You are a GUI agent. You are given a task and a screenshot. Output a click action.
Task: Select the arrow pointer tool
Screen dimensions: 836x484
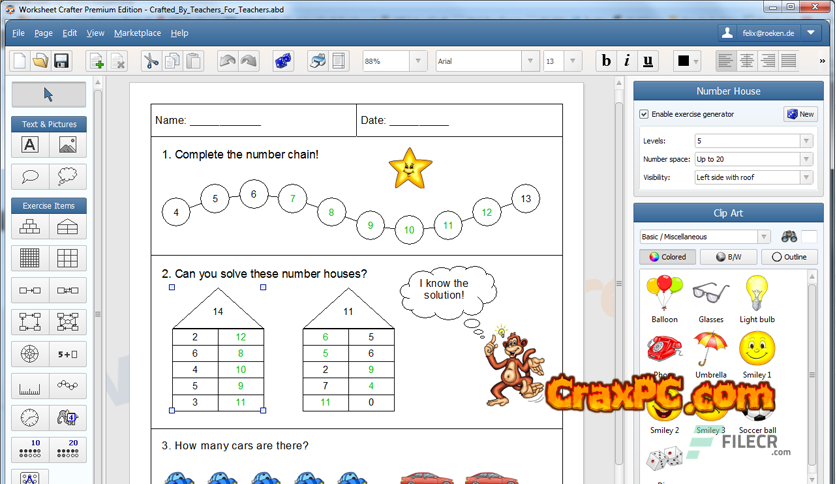49,95
